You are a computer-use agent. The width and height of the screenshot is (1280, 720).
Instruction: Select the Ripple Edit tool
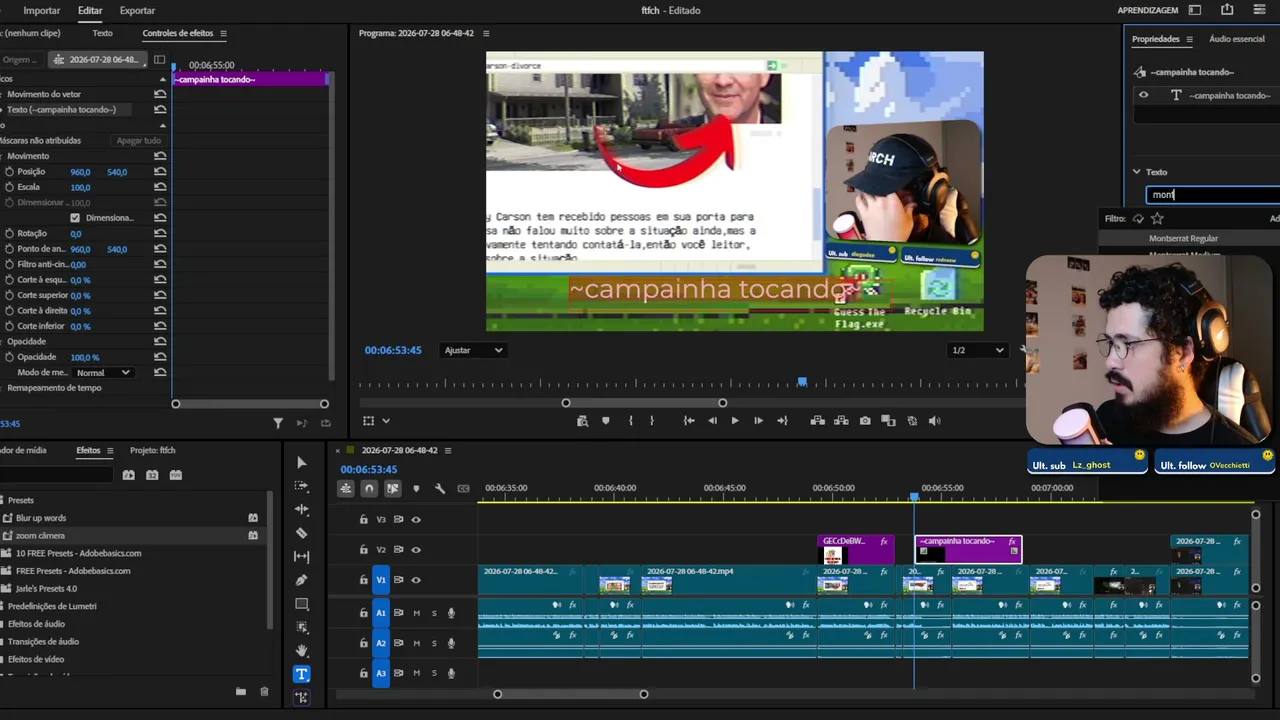301,510
